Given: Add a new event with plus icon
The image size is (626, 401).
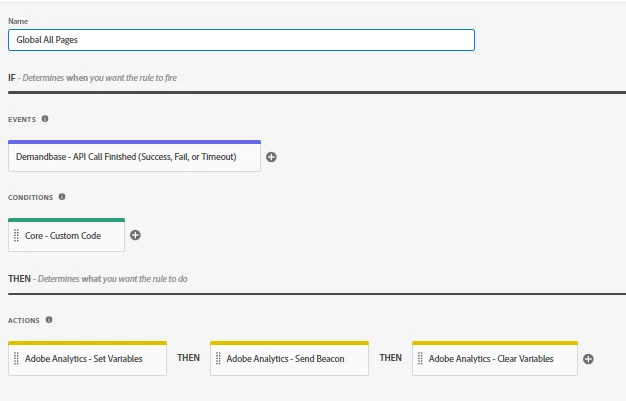Looking at the screenshot, I should [x=271, y=157].
